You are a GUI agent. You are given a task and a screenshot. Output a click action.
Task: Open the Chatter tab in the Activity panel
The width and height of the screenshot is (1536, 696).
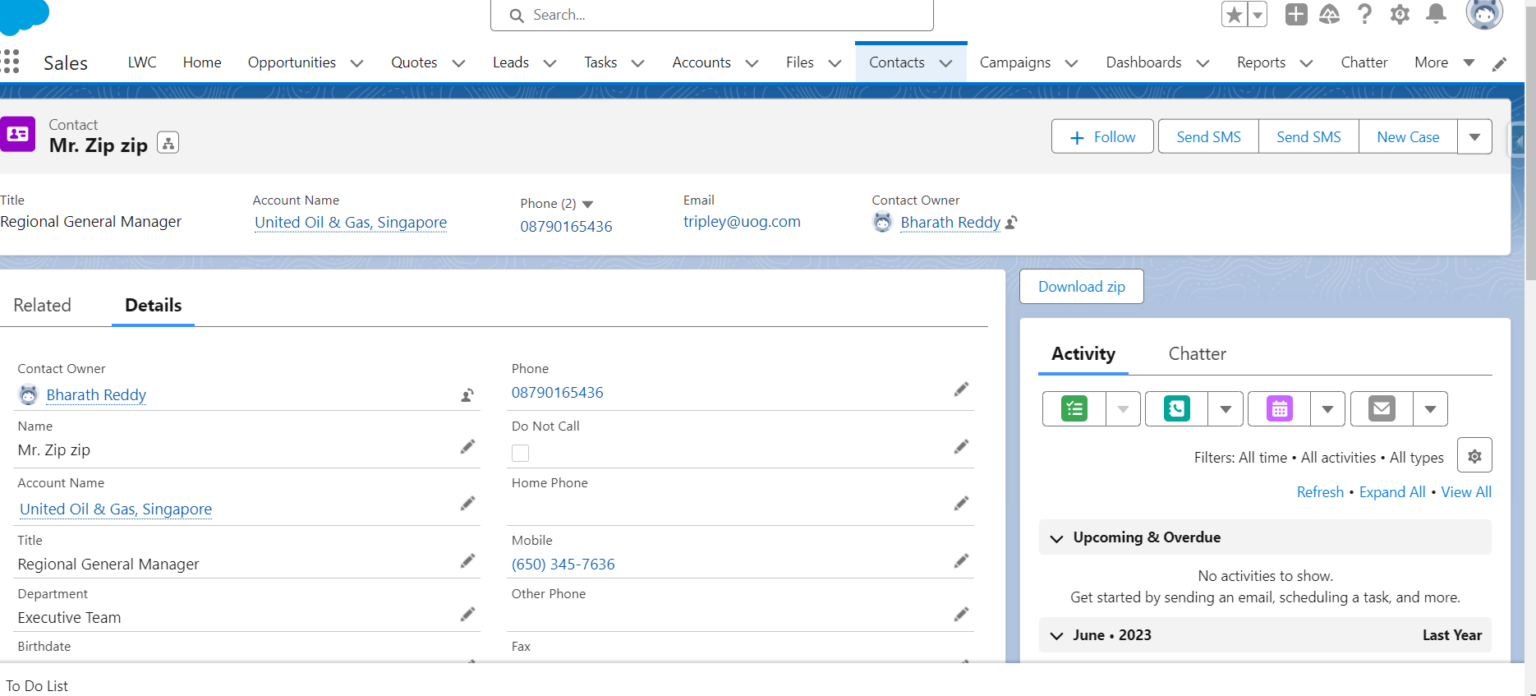coord(1197,353)
